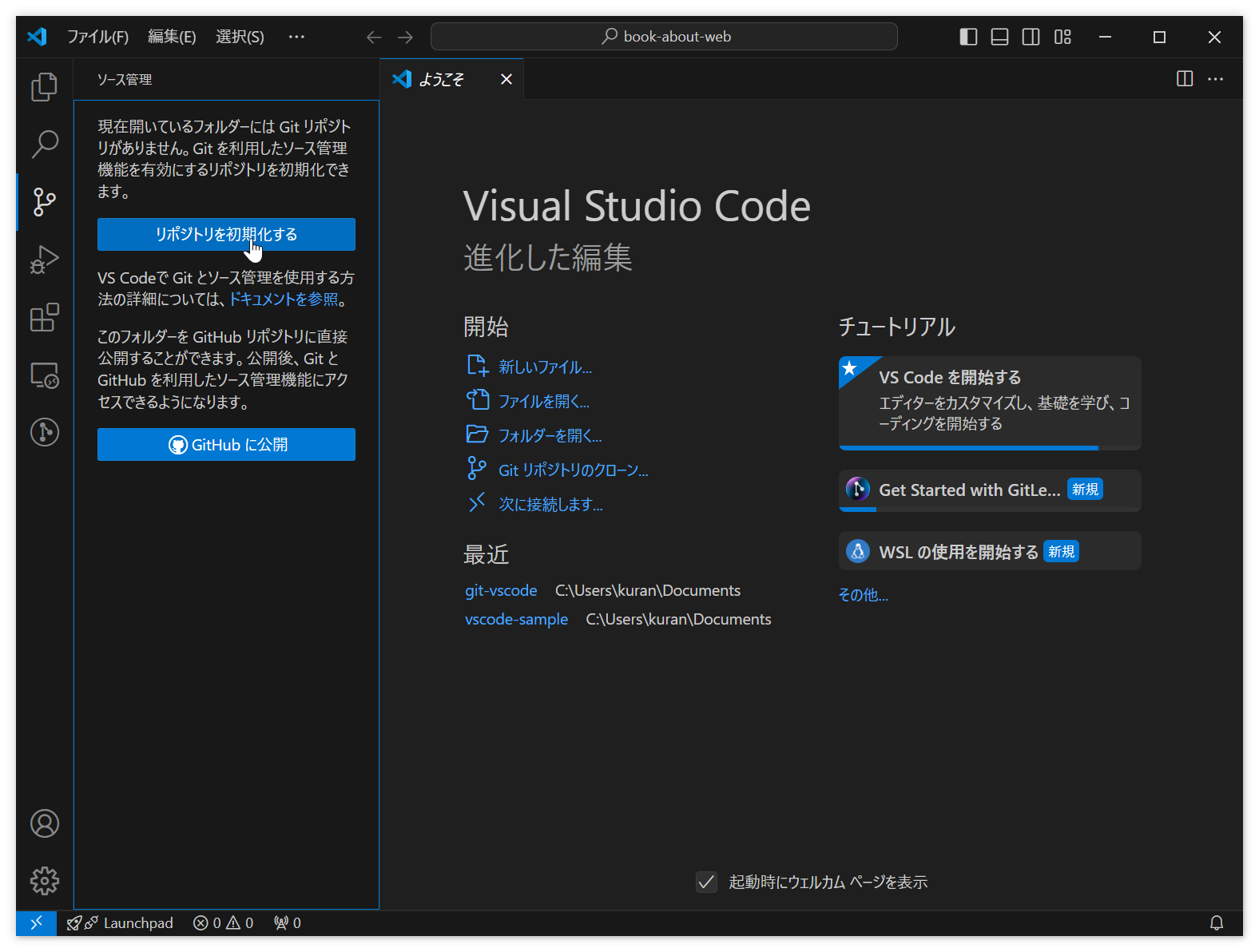Click GitHub に公開 button
This screenshot has width=1259, height=952.
click(226, 444)
